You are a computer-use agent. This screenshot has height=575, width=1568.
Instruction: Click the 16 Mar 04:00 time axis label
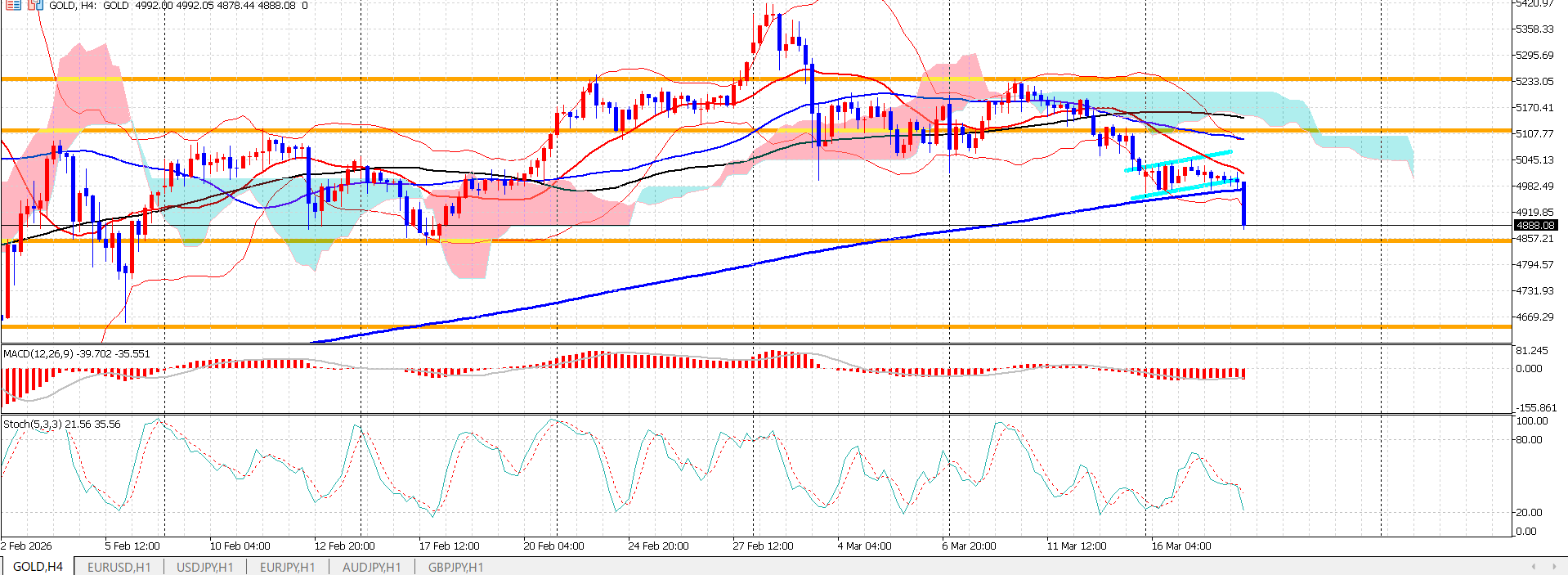click(1180, 546)
